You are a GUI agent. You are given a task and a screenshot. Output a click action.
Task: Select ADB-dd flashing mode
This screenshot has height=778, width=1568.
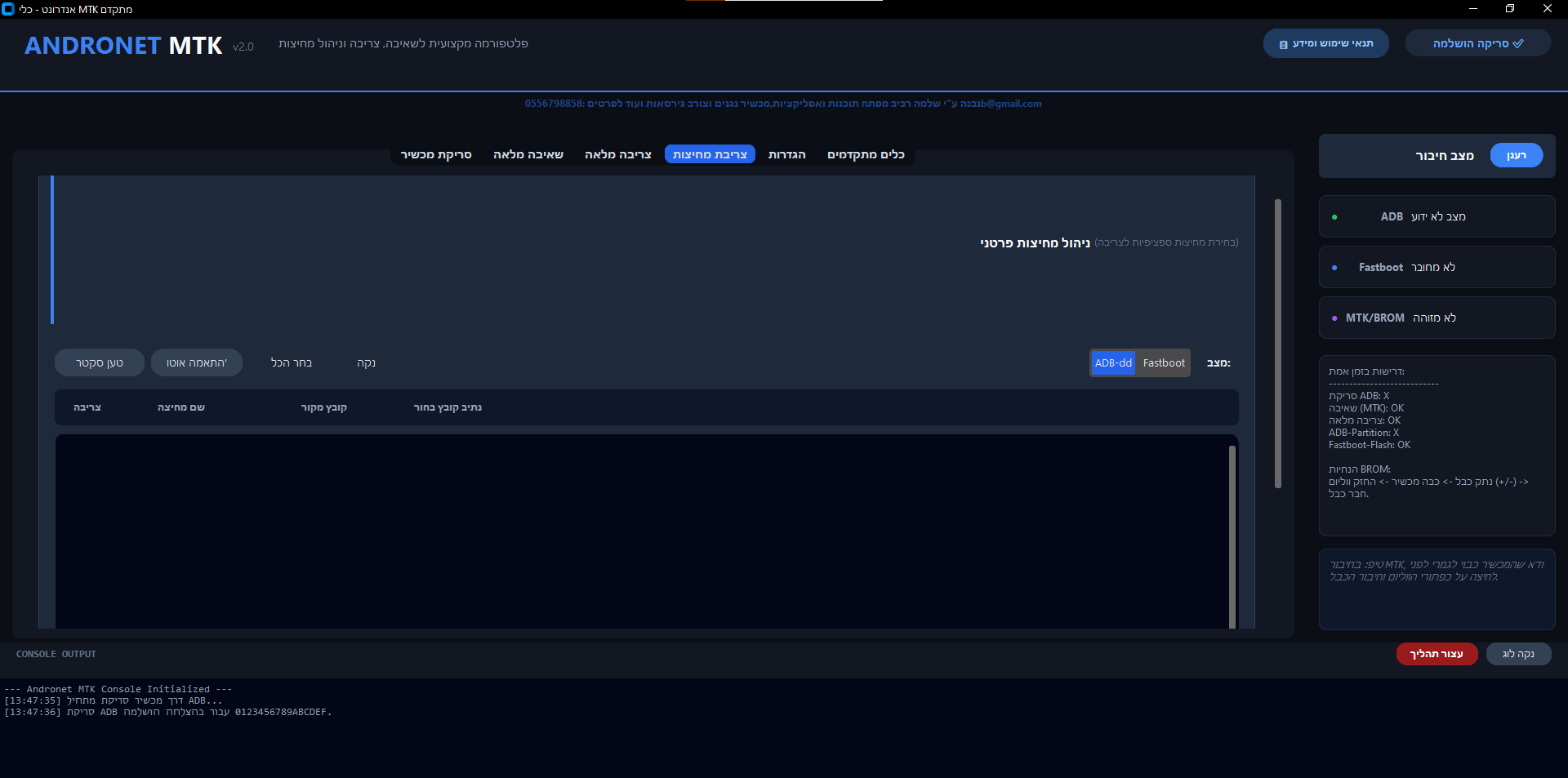pyautogui.click(x=1113, y=363)
